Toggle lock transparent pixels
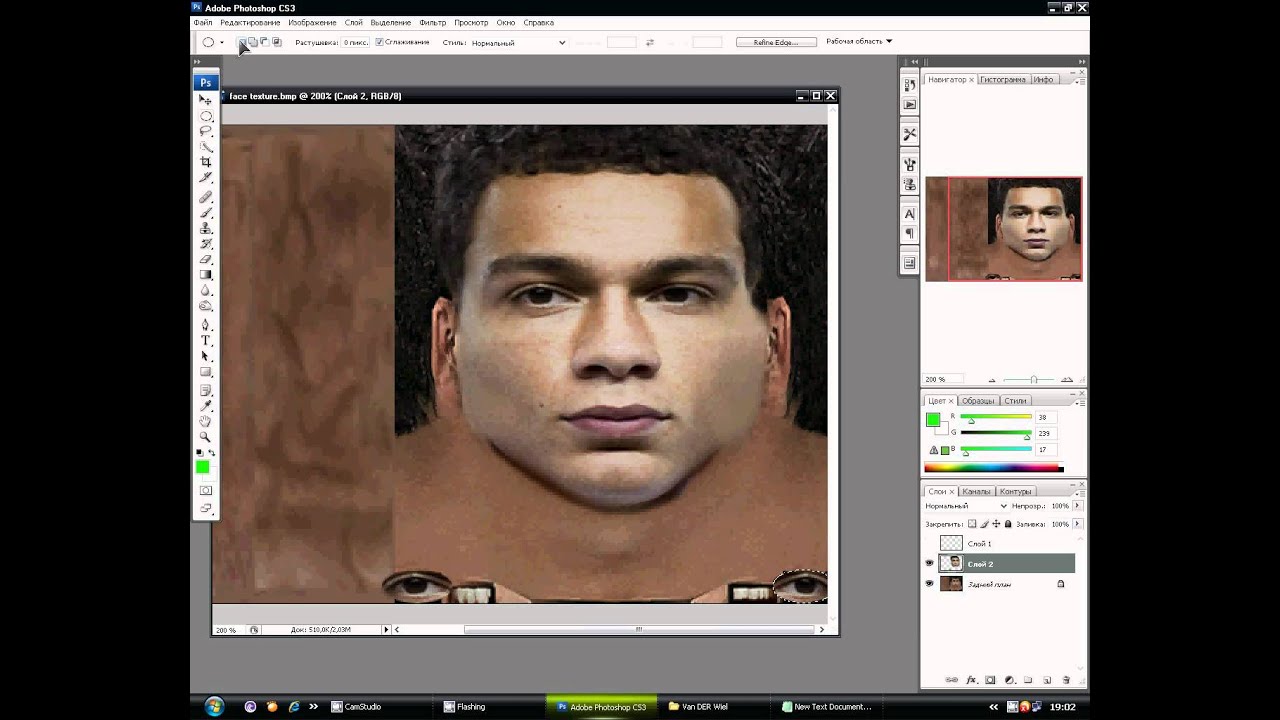Viewport: 1280px width, 720px height. click(972, 524)
